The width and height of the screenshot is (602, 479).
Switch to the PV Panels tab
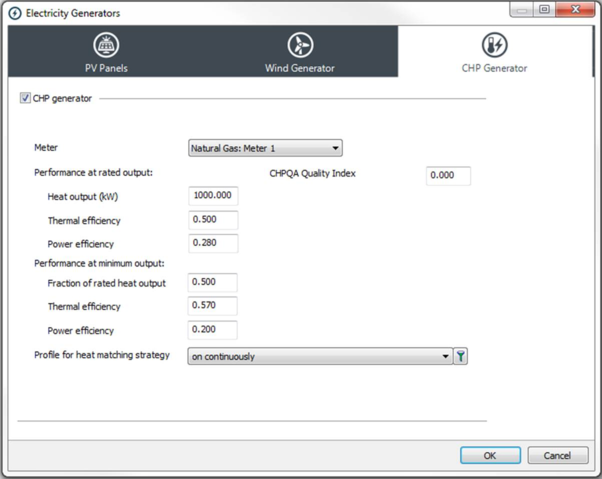(x=106, y=52)
